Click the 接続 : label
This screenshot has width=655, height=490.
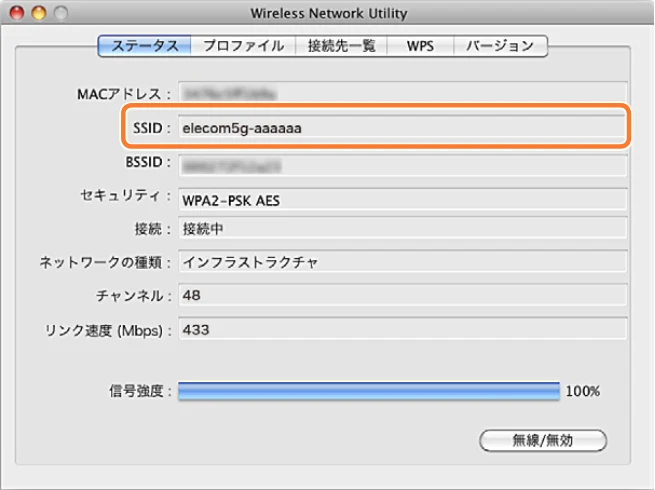(153, 229)
